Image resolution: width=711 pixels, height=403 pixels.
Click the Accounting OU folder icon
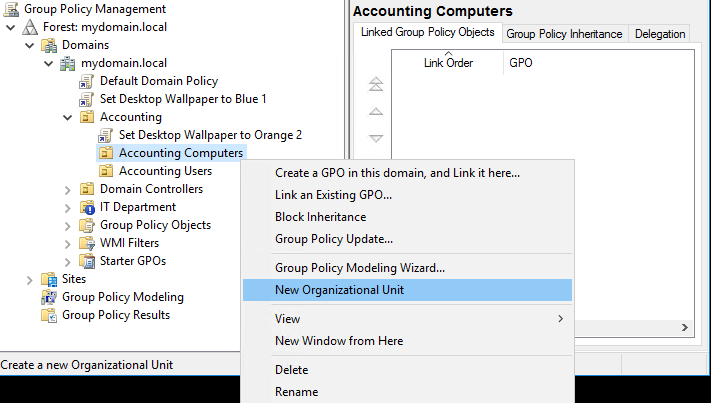[x=87, y=117]
